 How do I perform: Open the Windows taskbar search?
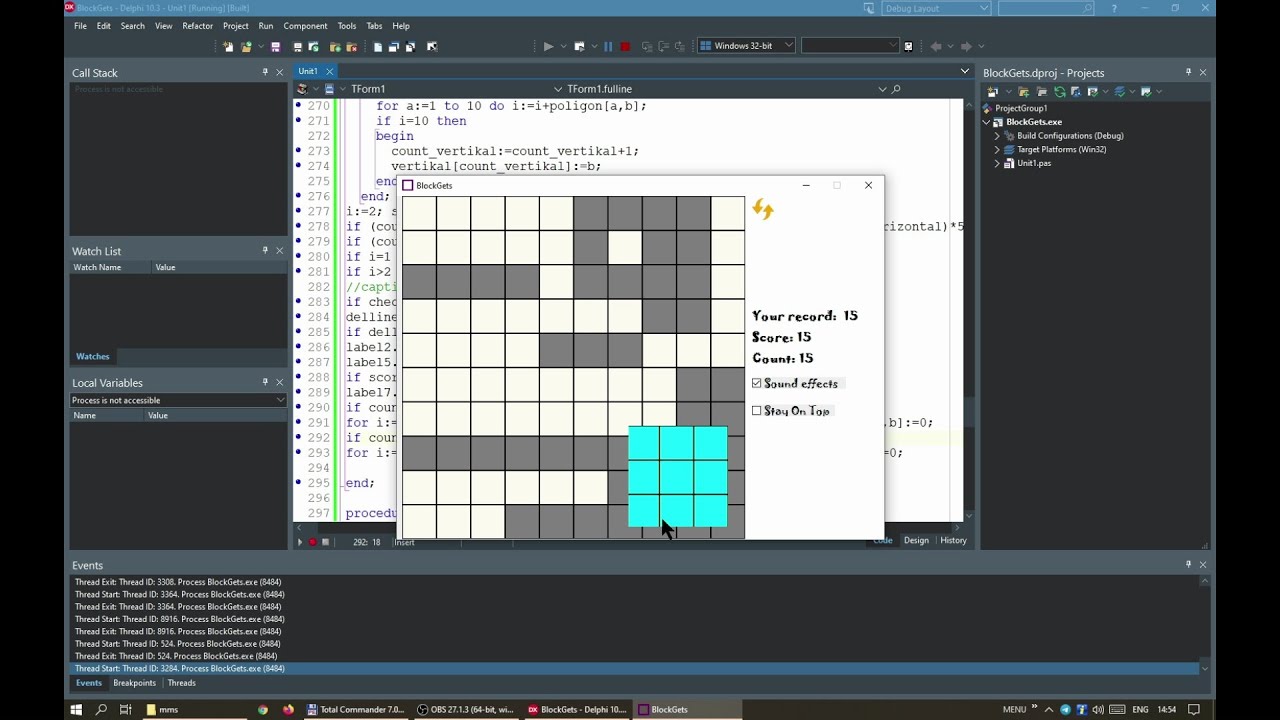click(x=101, y=709)
